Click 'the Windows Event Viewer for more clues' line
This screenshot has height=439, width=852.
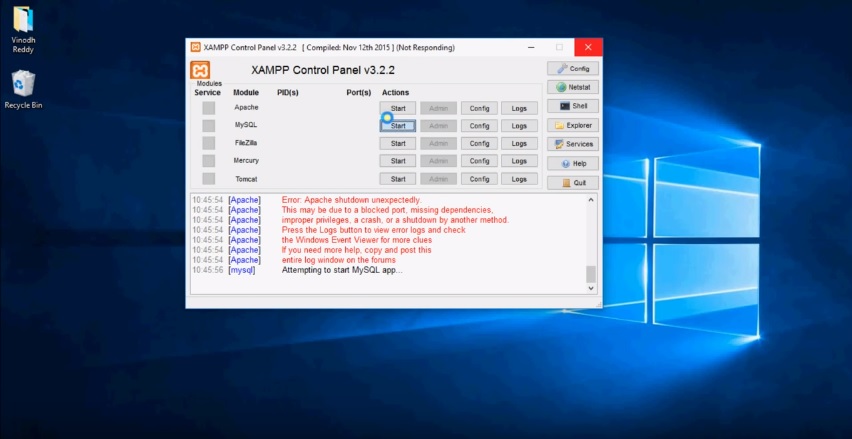tap(357, 240)
